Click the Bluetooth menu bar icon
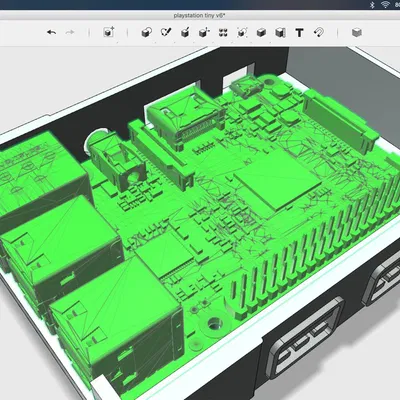This screenshot has width=400, height=400. point(373,4)
